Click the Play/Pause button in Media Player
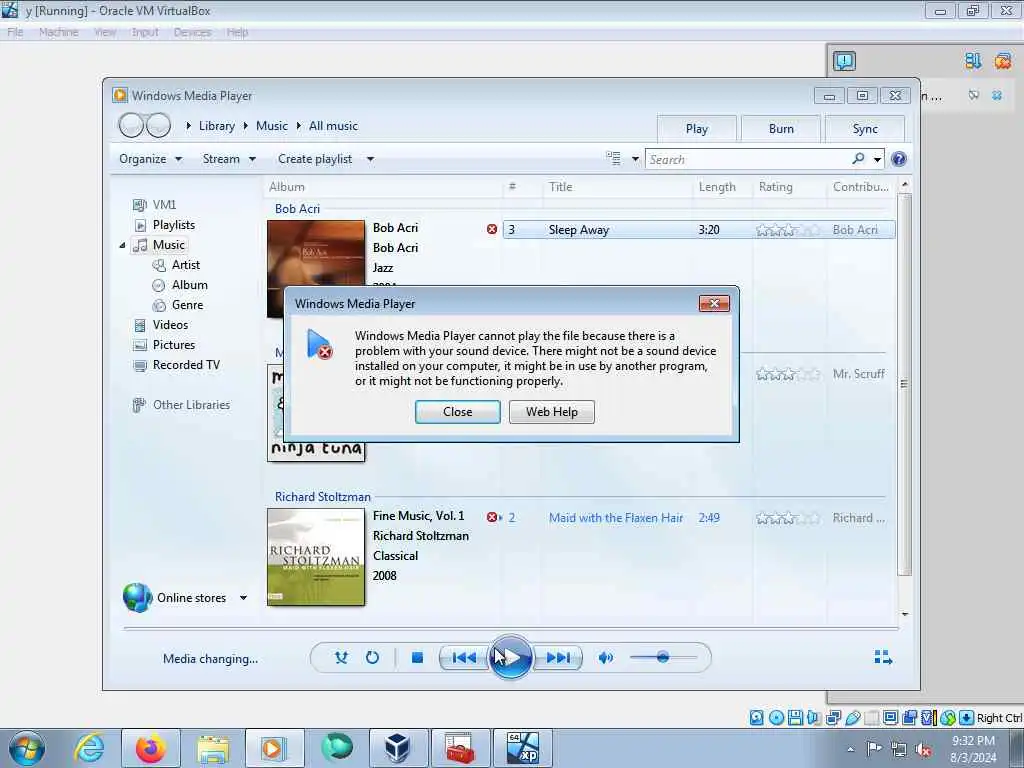Screen dimensions: 1024x768 coord(510,657)
